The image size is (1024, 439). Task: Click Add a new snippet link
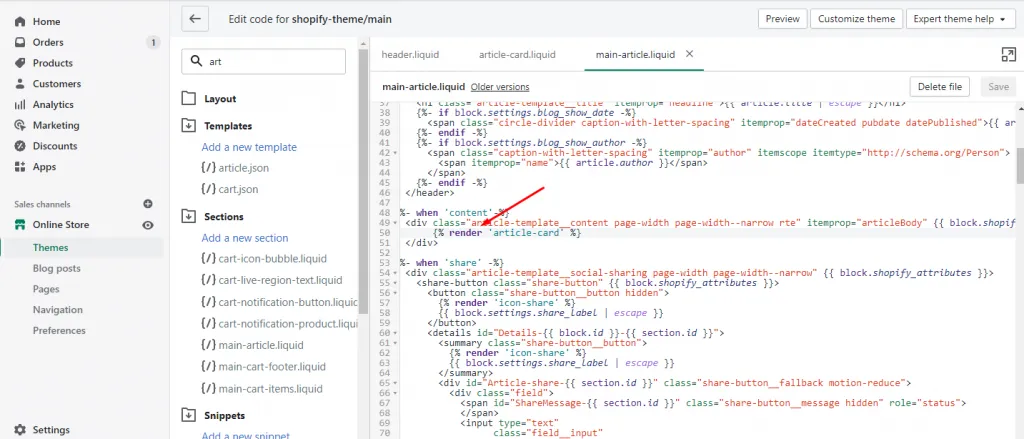click(x=246, y=435)
